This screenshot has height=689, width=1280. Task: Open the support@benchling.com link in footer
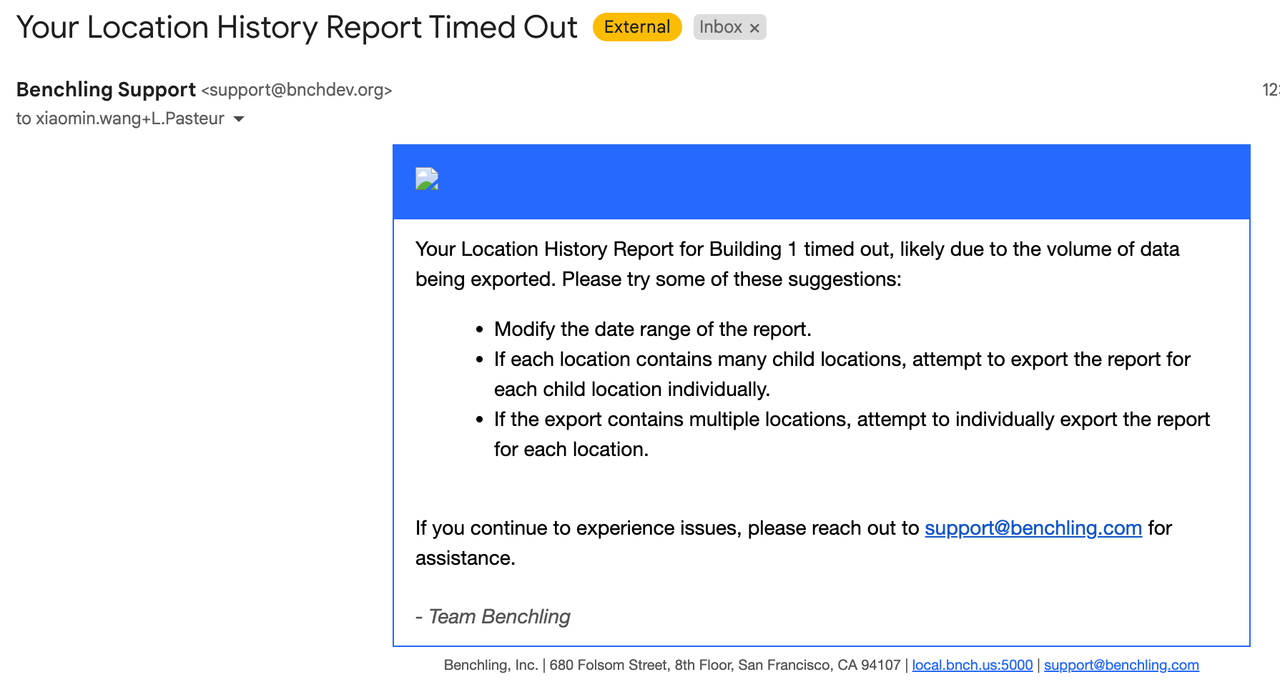1121,665
